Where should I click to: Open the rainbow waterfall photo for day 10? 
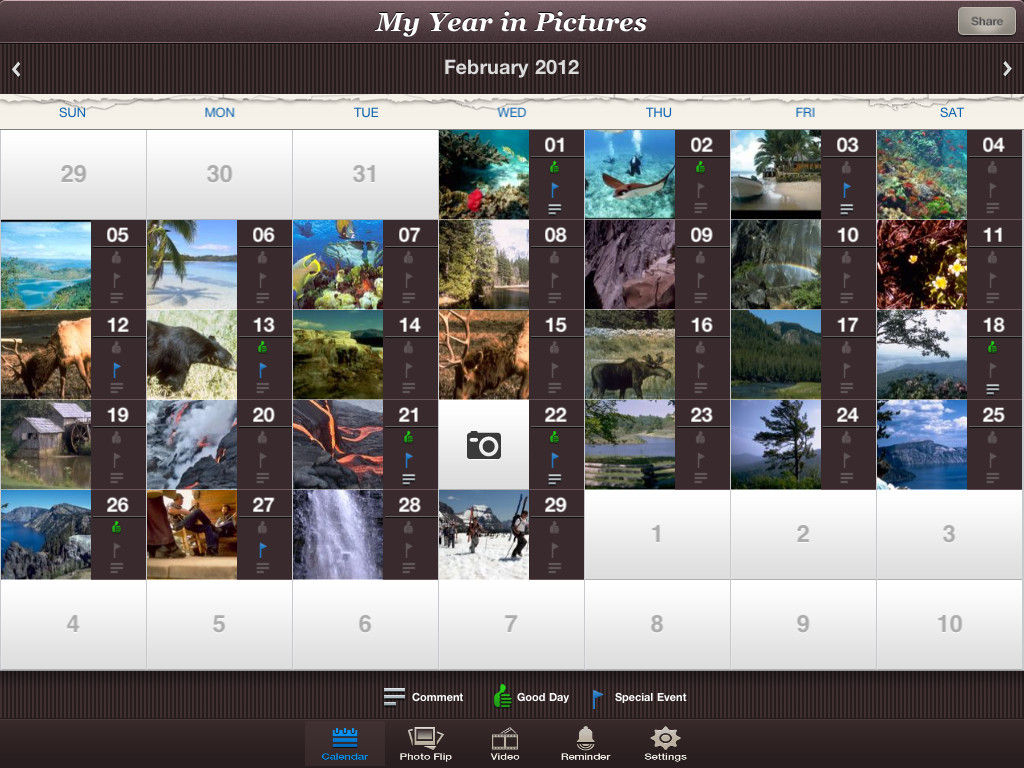point(776,264)
